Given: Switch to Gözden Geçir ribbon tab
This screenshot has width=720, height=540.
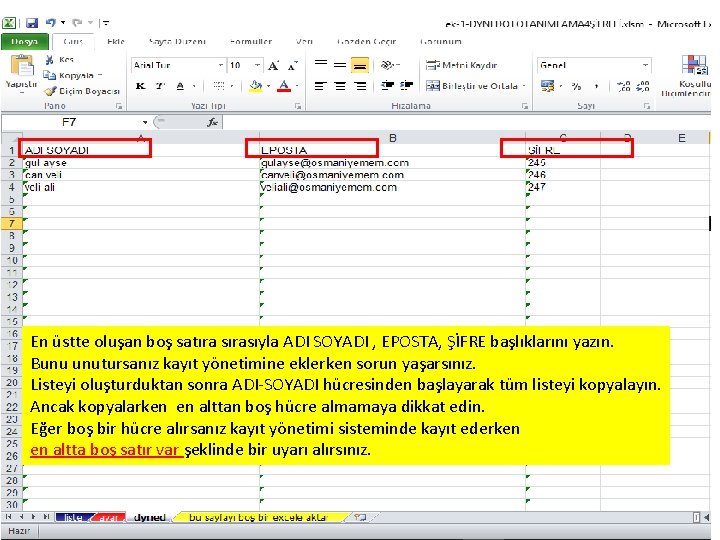Looking at the screenshot, I should coord(366,41).
